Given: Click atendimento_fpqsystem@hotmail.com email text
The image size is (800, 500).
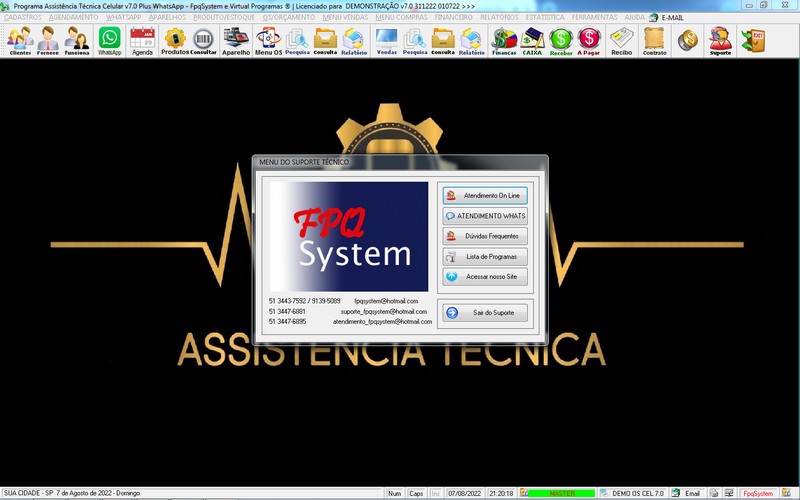Looking at the screenshot, I should (382, 321).
